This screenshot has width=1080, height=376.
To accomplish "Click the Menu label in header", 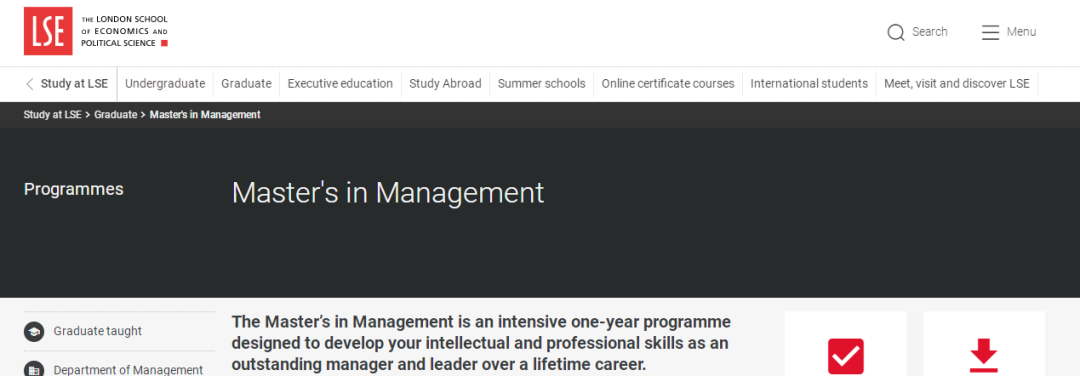I will coord(1021,32).
